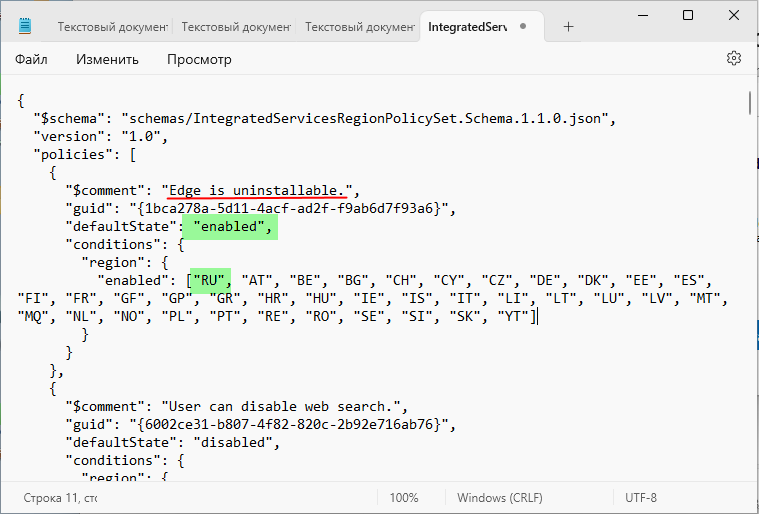Click the "$schema" key text
759x514 pixels.
click(x=69, y=118)
